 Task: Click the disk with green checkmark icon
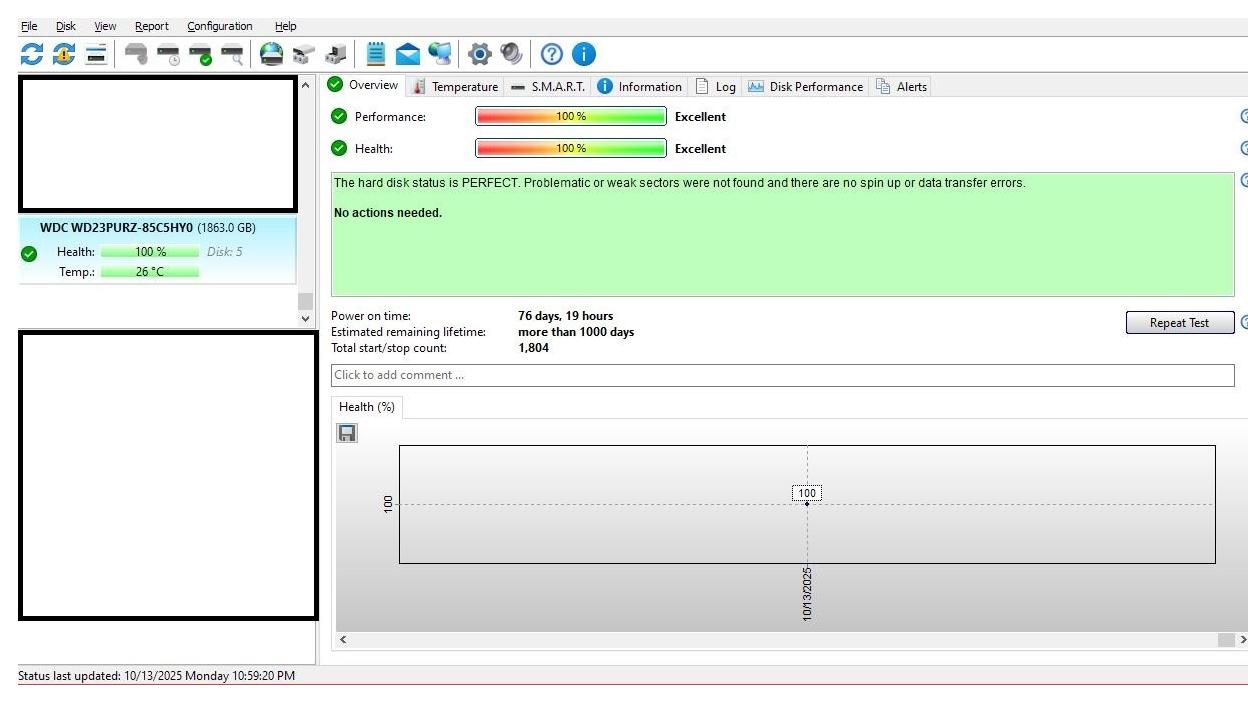200,54
